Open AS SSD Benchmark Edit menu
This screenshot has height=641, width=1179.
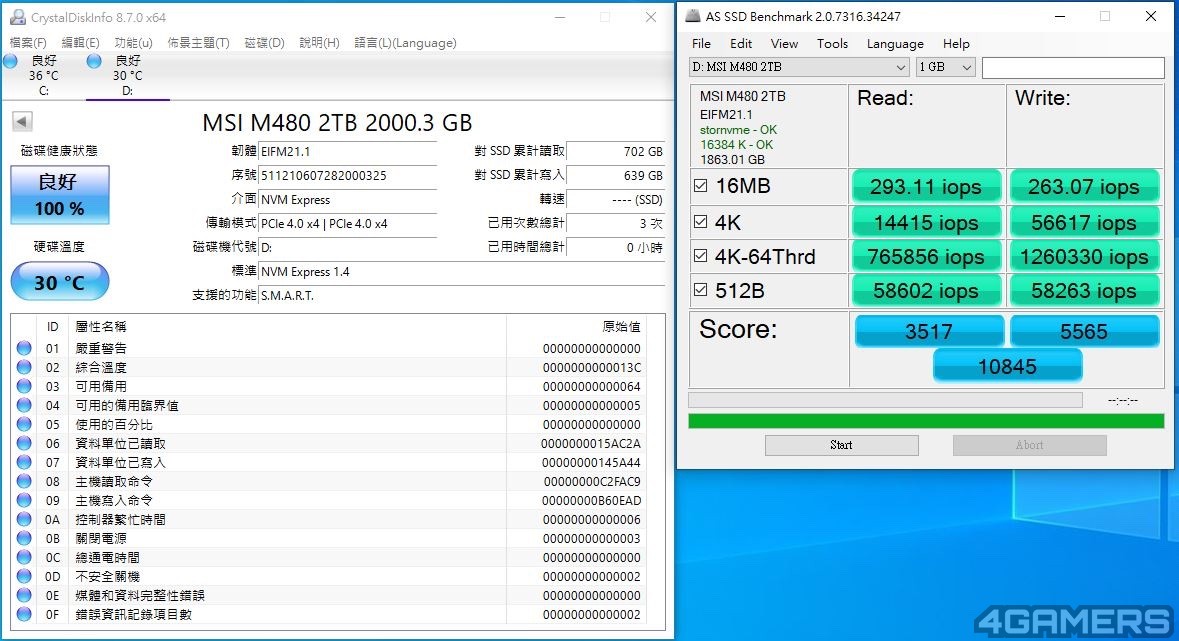741,44
